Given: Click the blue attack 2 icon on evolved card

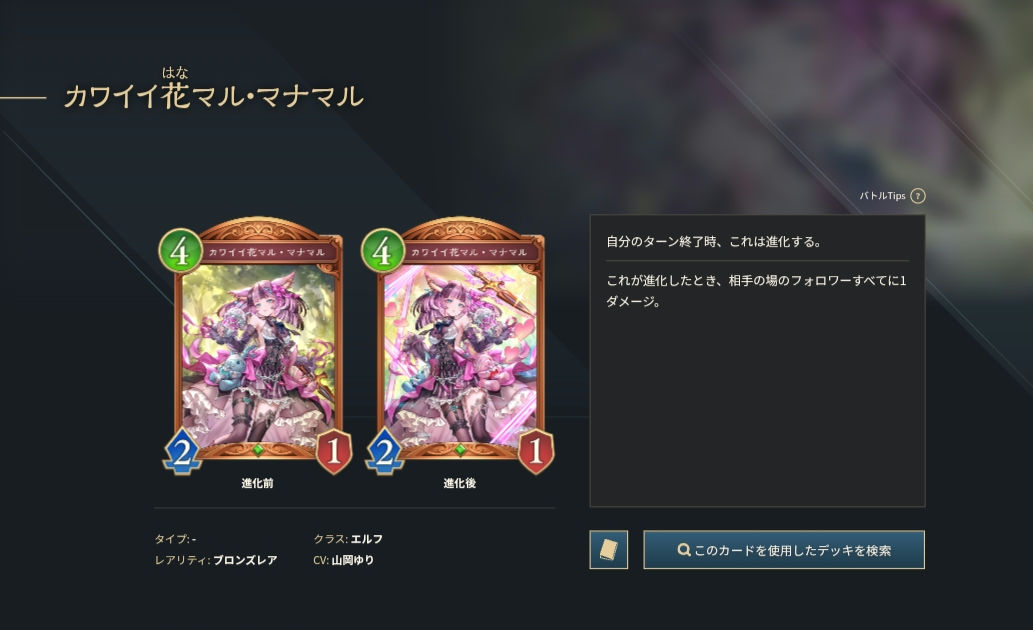Looking at the screenshot, I should pyautogui.click(x=384, y=451).
